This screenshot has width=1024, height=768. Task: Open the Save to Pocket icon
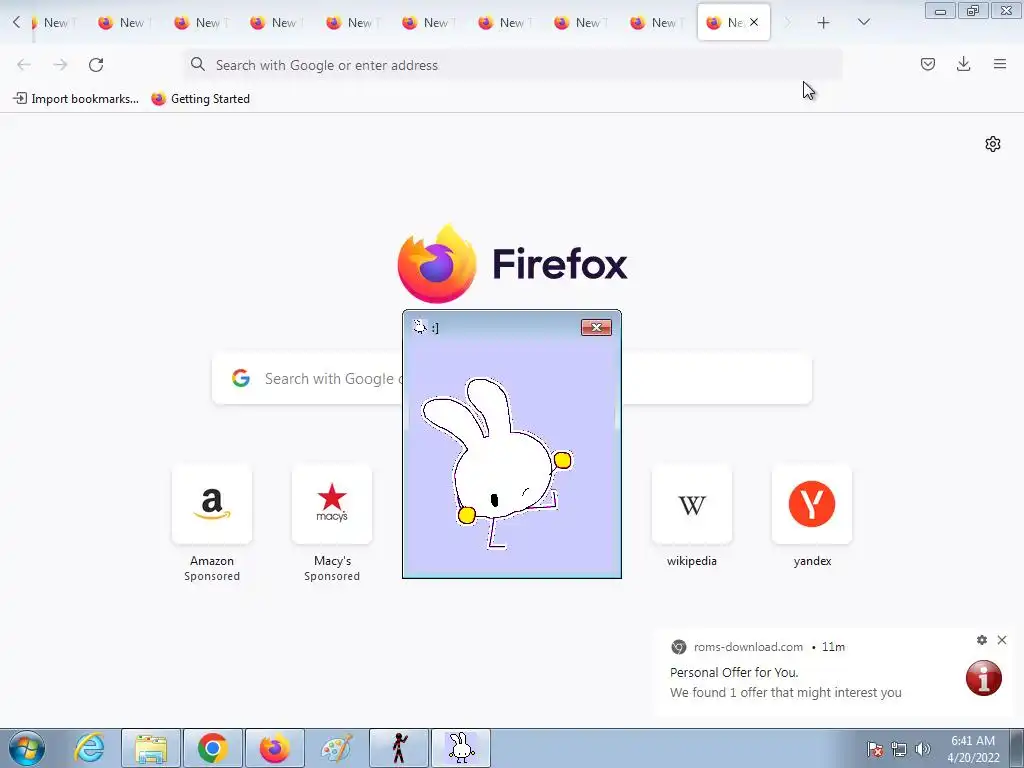pos(927,64)
